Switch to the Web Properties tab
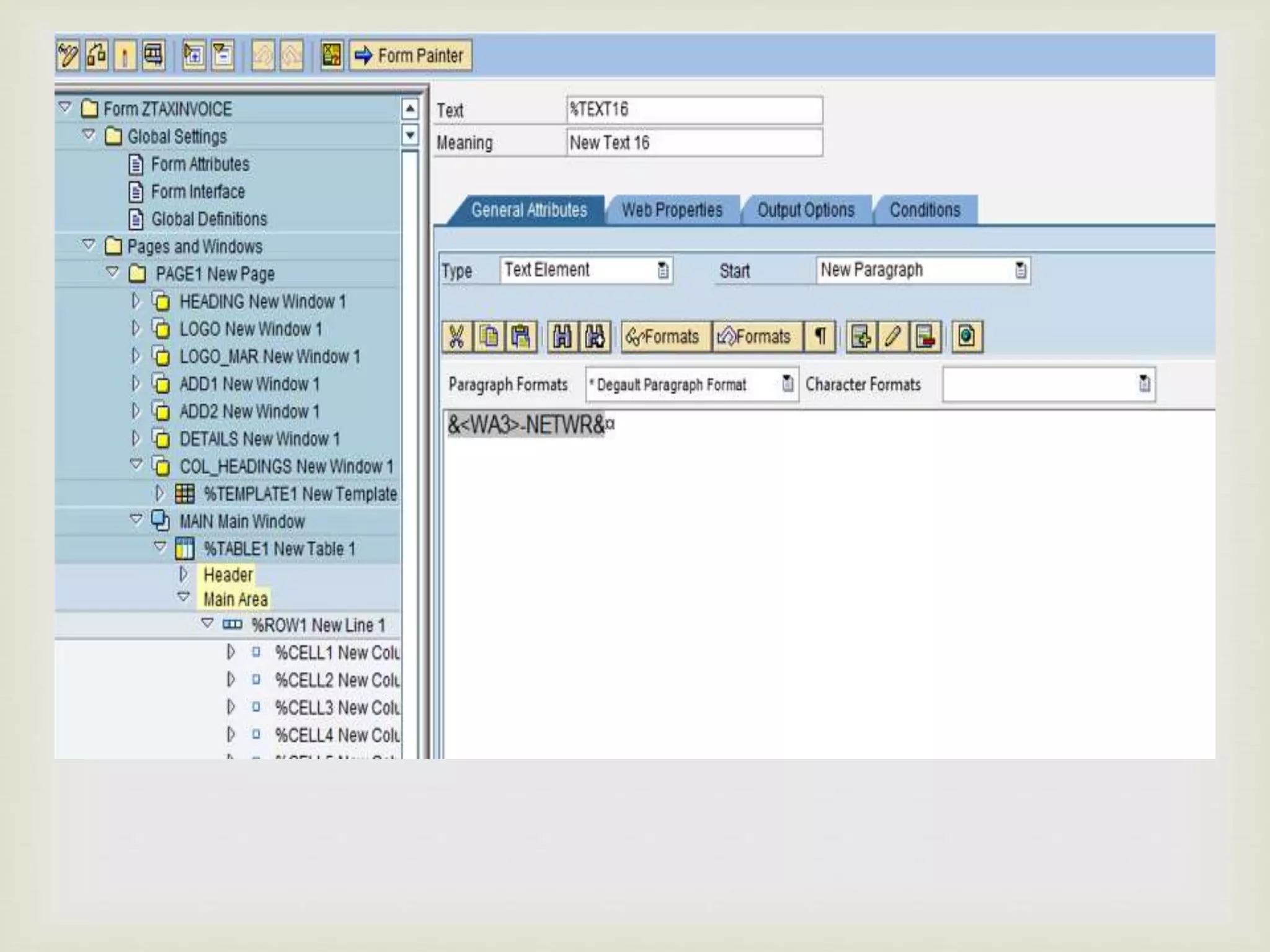Screen dimensions: 1270x952 672,210
